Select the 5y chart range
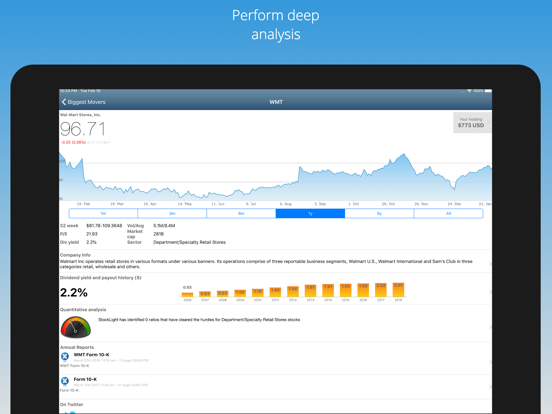This screenshot has height=414, width=552. pyautogui.click(x=379, y=213)
